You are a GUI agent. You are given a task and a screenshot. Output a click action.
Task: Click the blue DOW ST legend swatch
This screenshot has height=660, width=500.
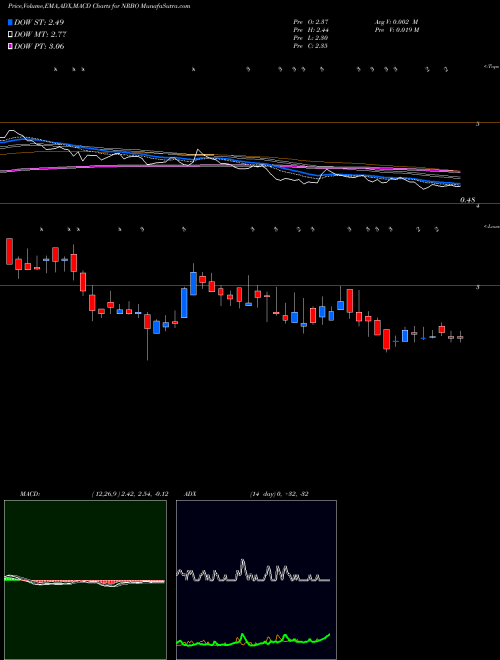click(x=11, y=22)
